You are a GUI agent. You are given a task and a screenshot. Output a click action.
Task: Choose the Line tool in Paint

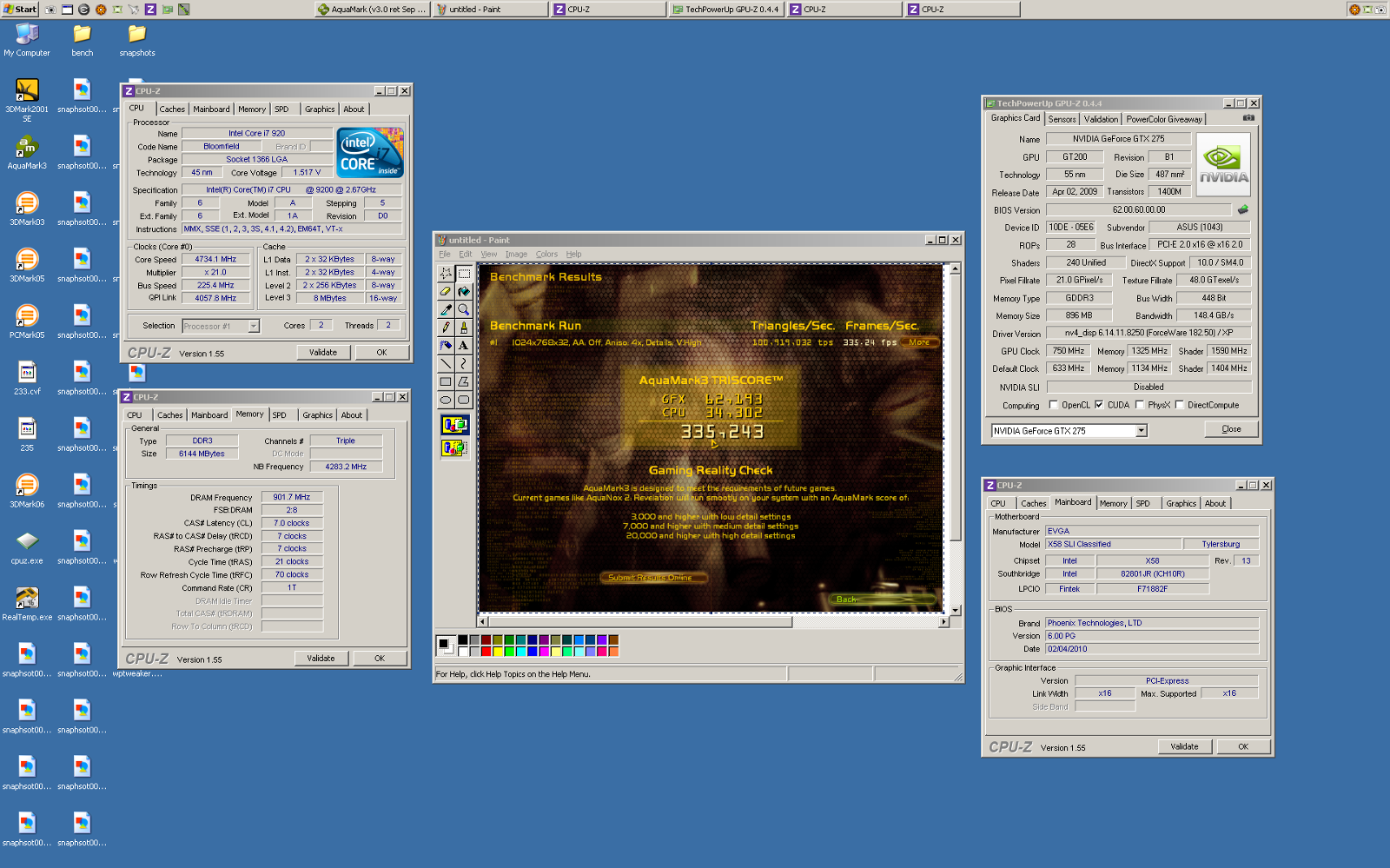[446, 364]
